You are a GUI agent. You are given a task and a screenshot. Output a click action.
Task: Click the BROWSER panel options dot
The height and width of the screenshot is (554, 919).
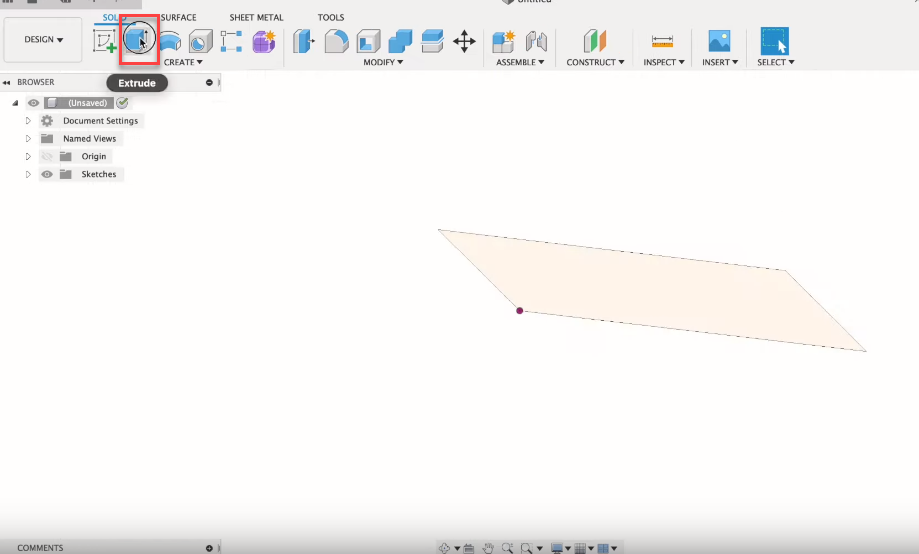click(x=209, y=83)
